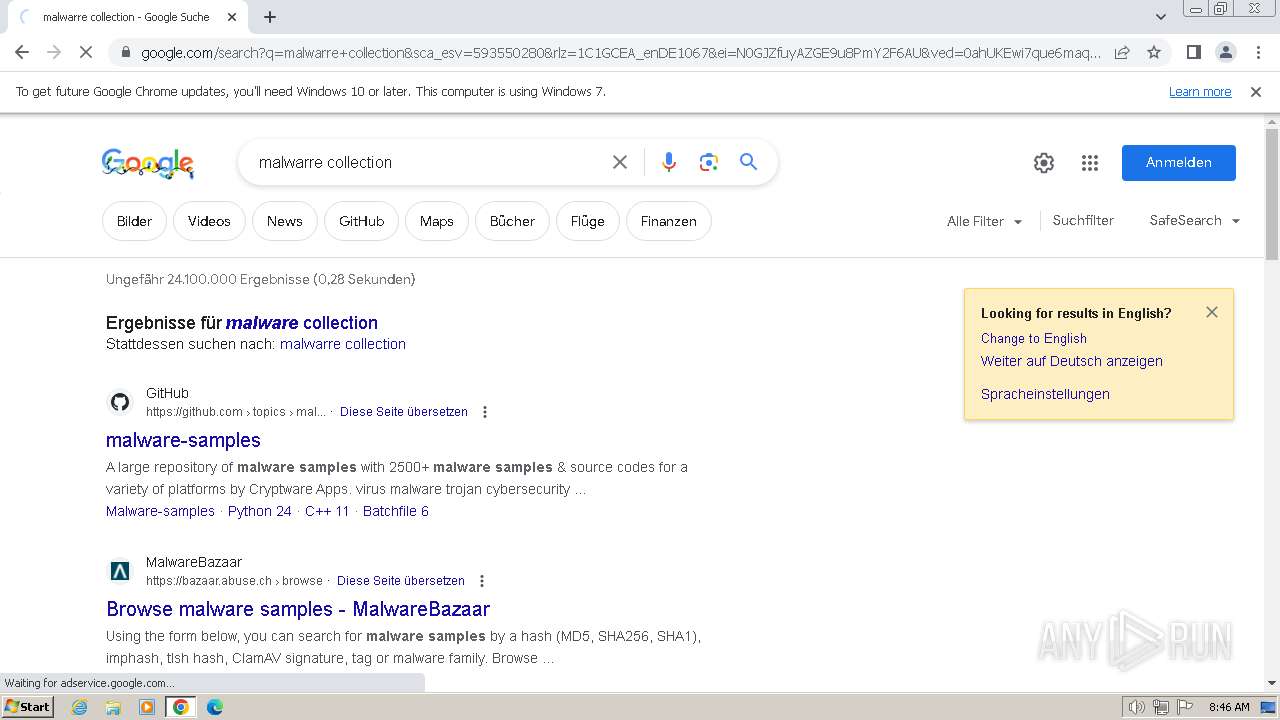Screen dimensions: 1280x720
Task: Open the Windows Start menu
Action: coord(27,707)
